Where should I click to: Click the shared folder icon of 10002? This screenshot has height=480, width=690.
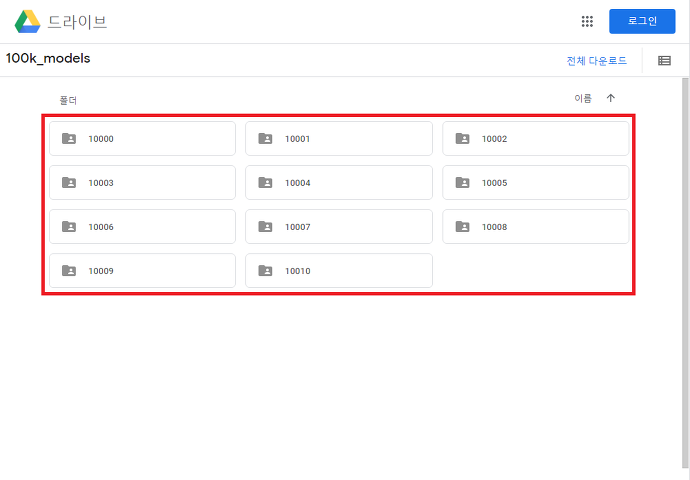pos(462,139)
